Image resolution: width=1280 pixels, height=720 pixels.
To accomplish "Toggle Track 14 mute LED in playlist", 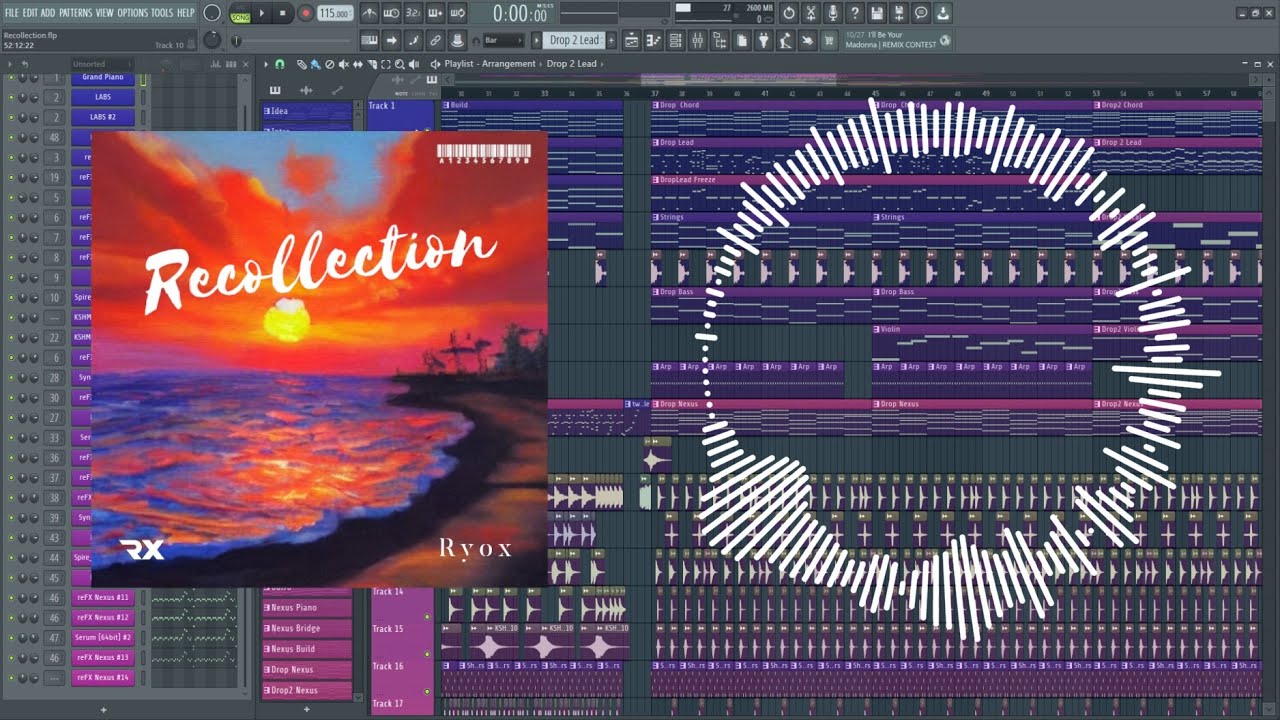I will [427, 617].
